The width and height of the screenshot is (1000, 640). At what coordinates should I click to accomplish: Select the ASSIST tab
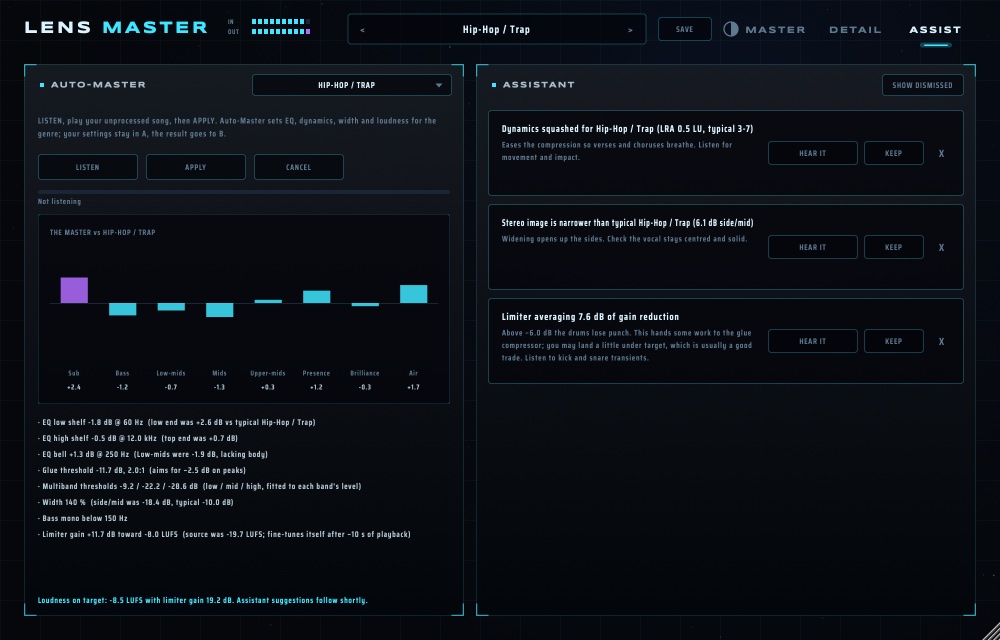(x=935, y=29)
